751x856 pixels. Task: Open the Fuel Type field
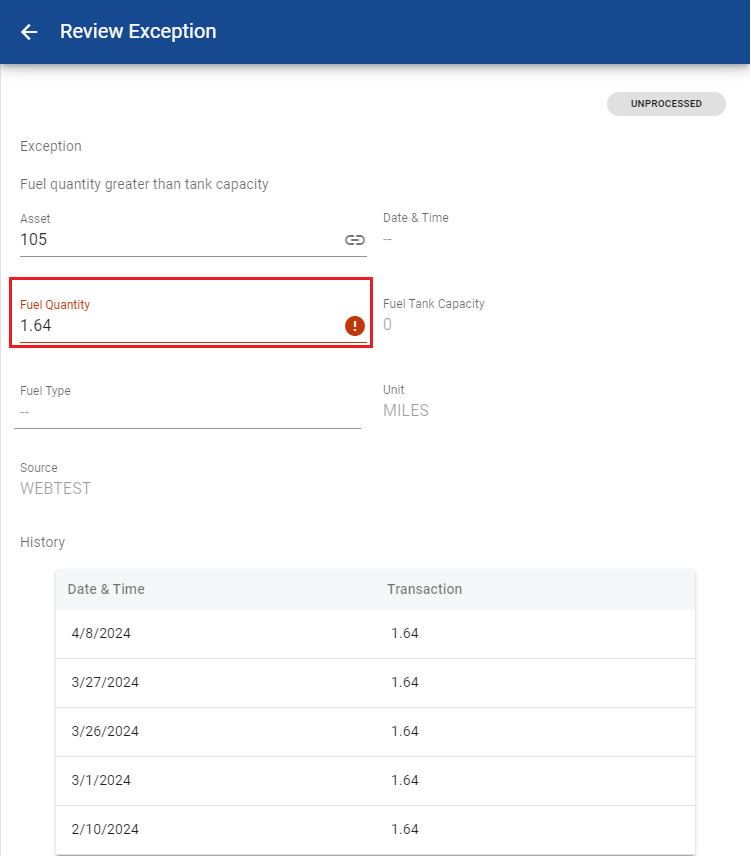[187, 412]
